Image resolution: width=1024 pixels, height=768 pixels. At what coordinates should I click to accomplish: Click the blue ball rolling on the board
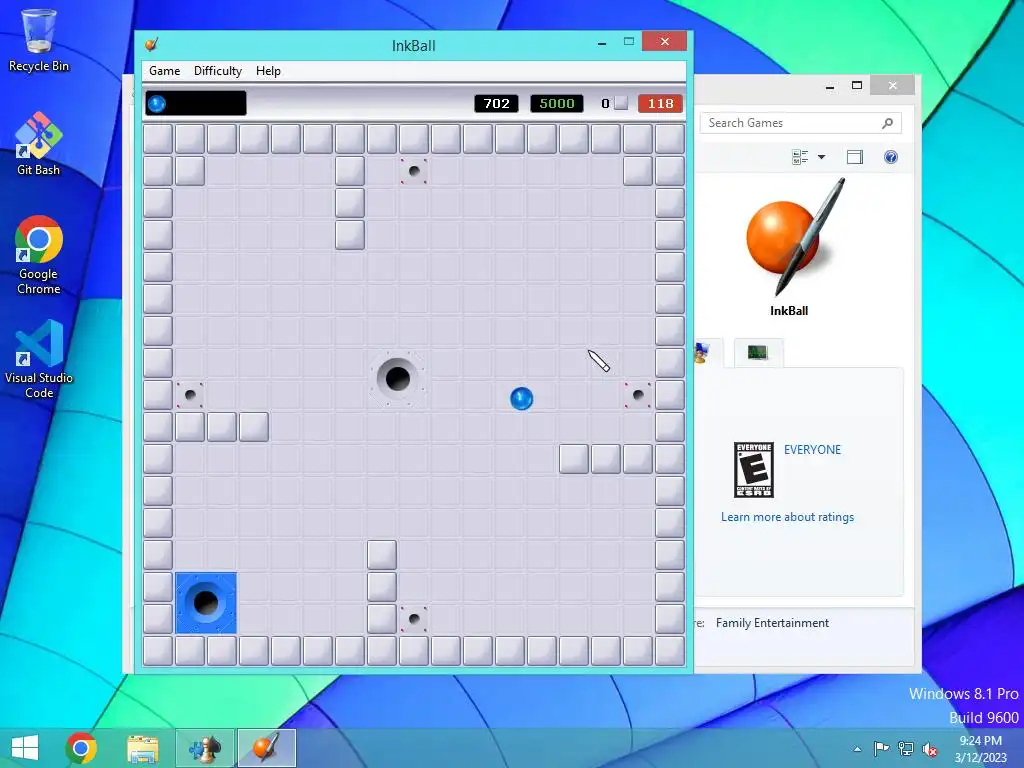coord(521,398)
